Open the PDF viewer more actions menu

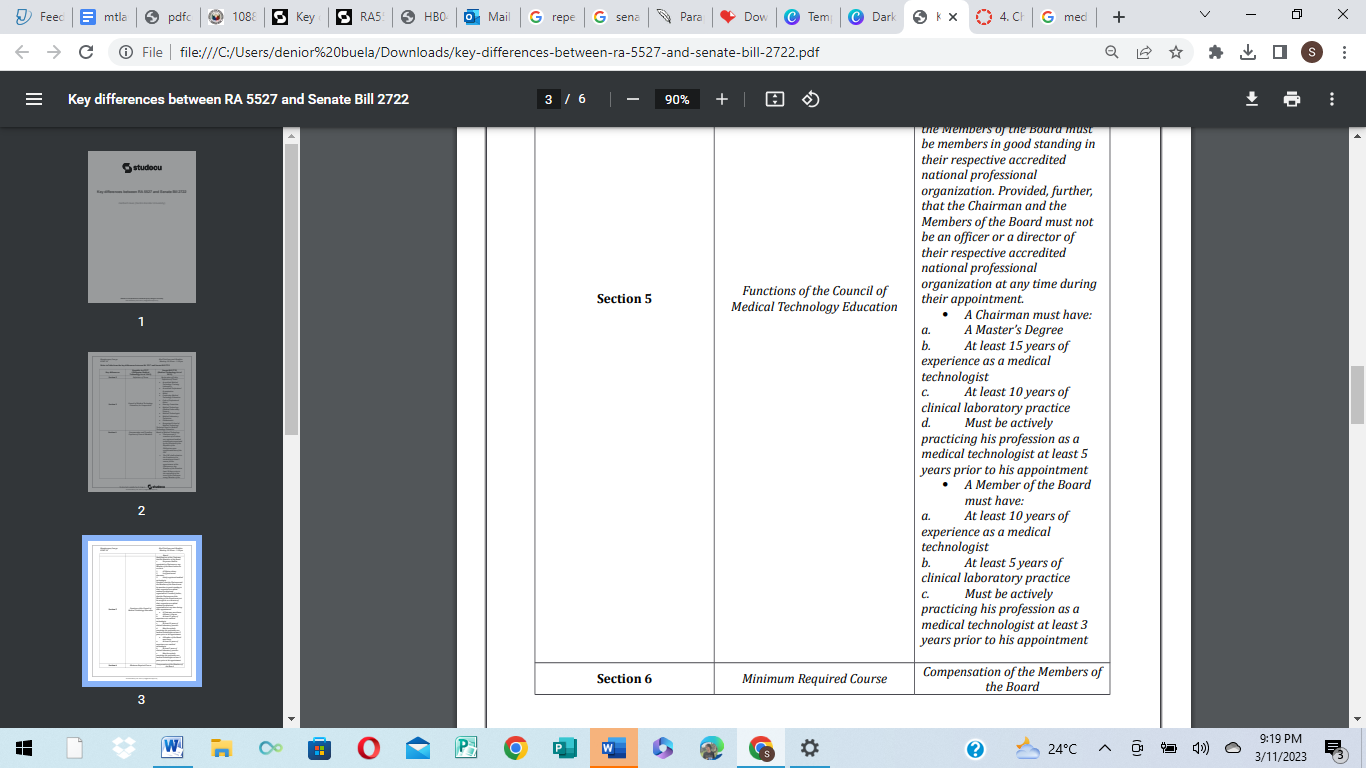point(1332,99)
